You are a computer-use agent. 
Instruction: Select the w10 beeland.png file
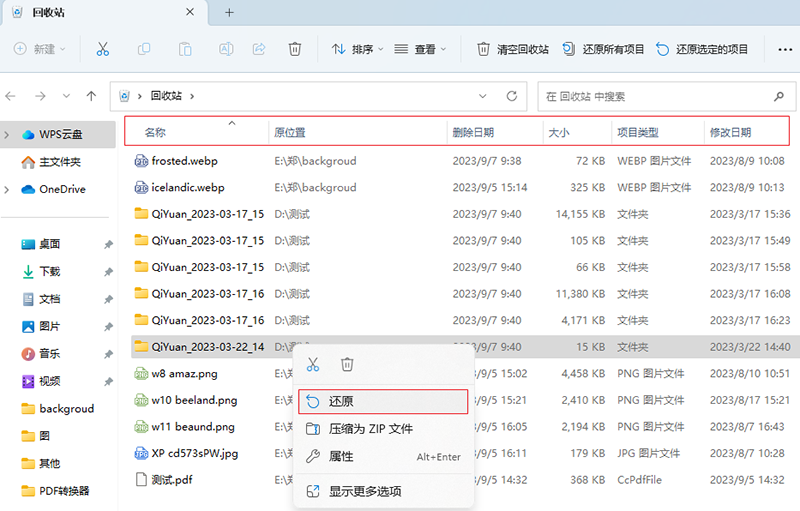tap(194, 400)
